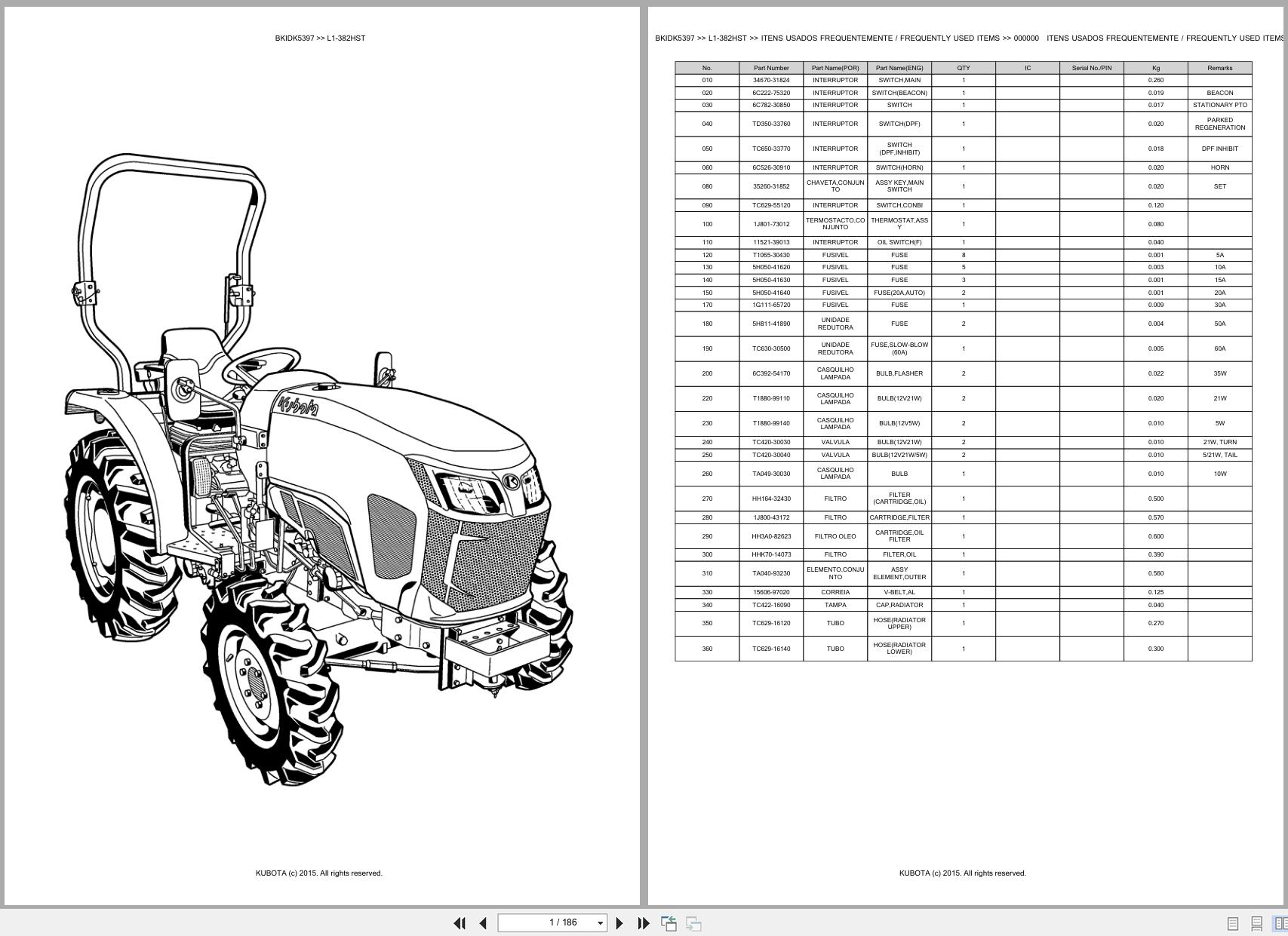Click the IC column header
The image size is (1288, 936).
[1028, 68]
